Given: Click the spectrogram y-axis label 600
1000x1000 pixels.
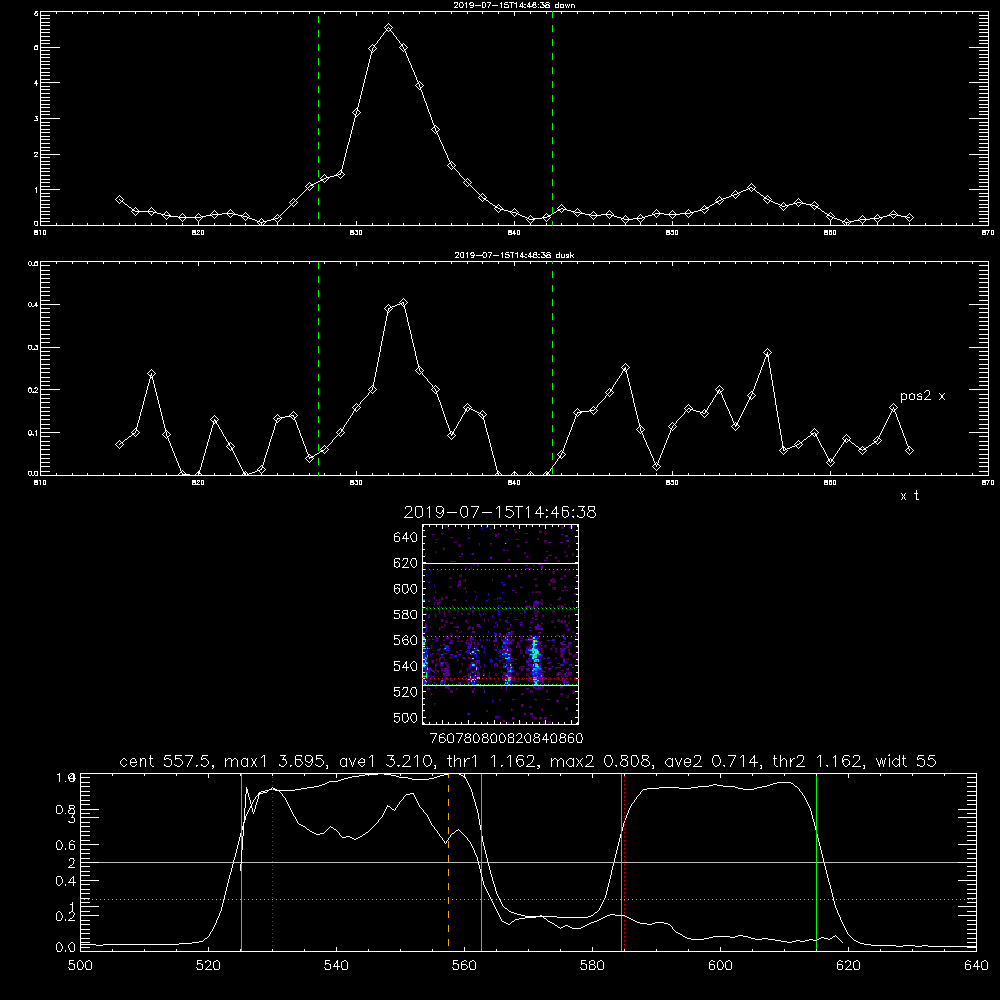Looking at the screenshot, I should coord(406,589).
